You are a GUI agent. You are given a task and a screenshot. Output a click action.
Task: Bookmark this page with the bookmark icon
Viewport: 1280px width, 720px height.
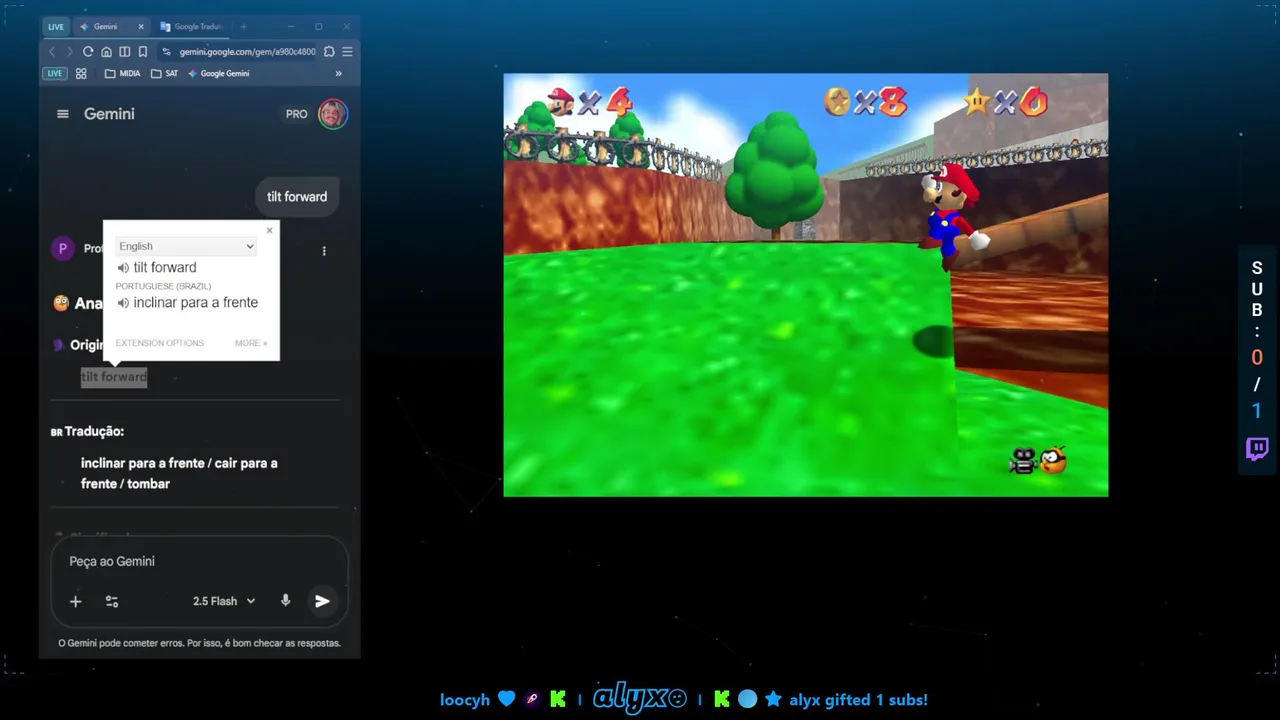tap(142, 52)
